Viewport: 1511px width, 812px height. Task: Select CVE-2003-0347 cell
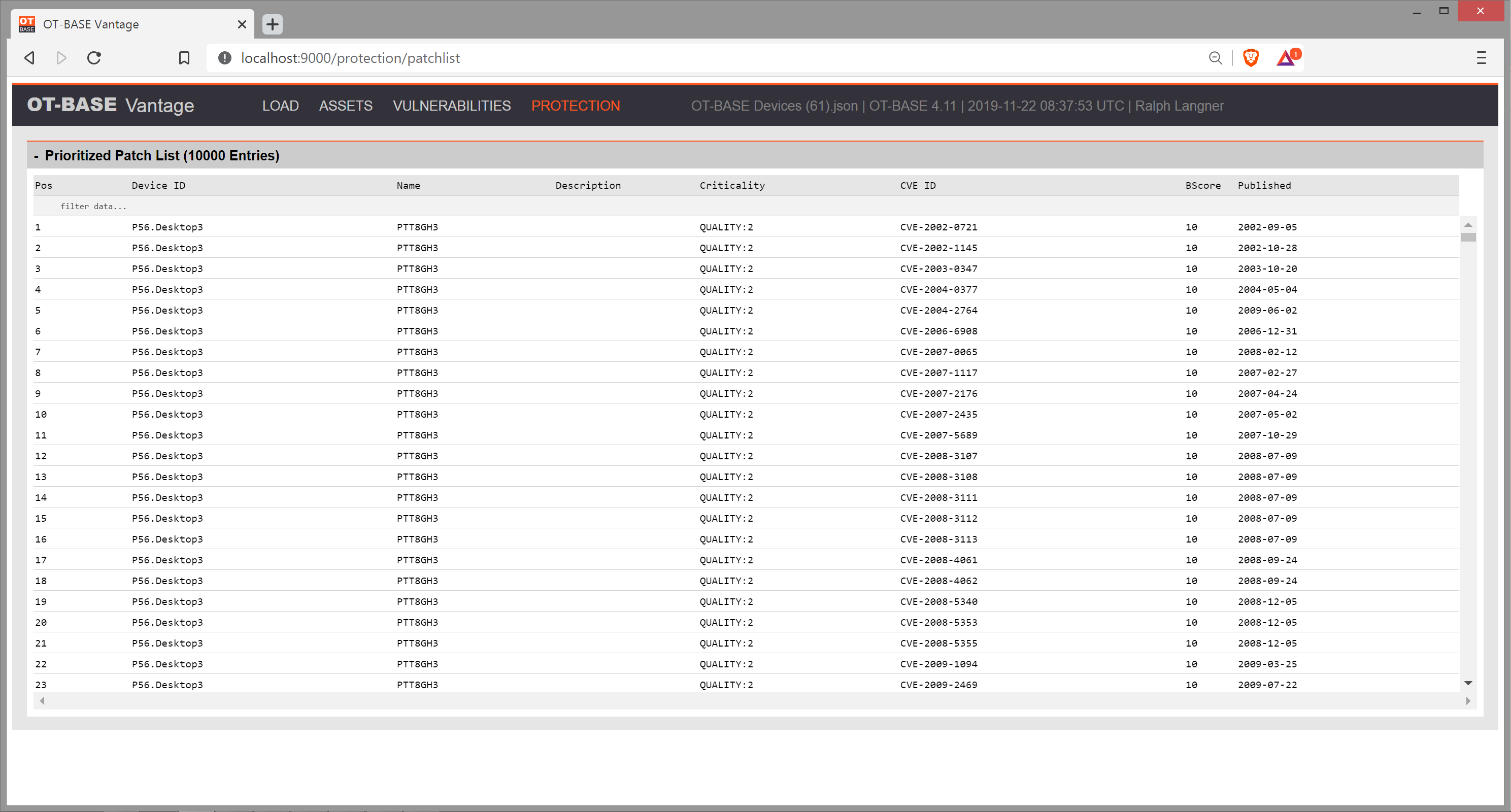[x=938, y=268]
